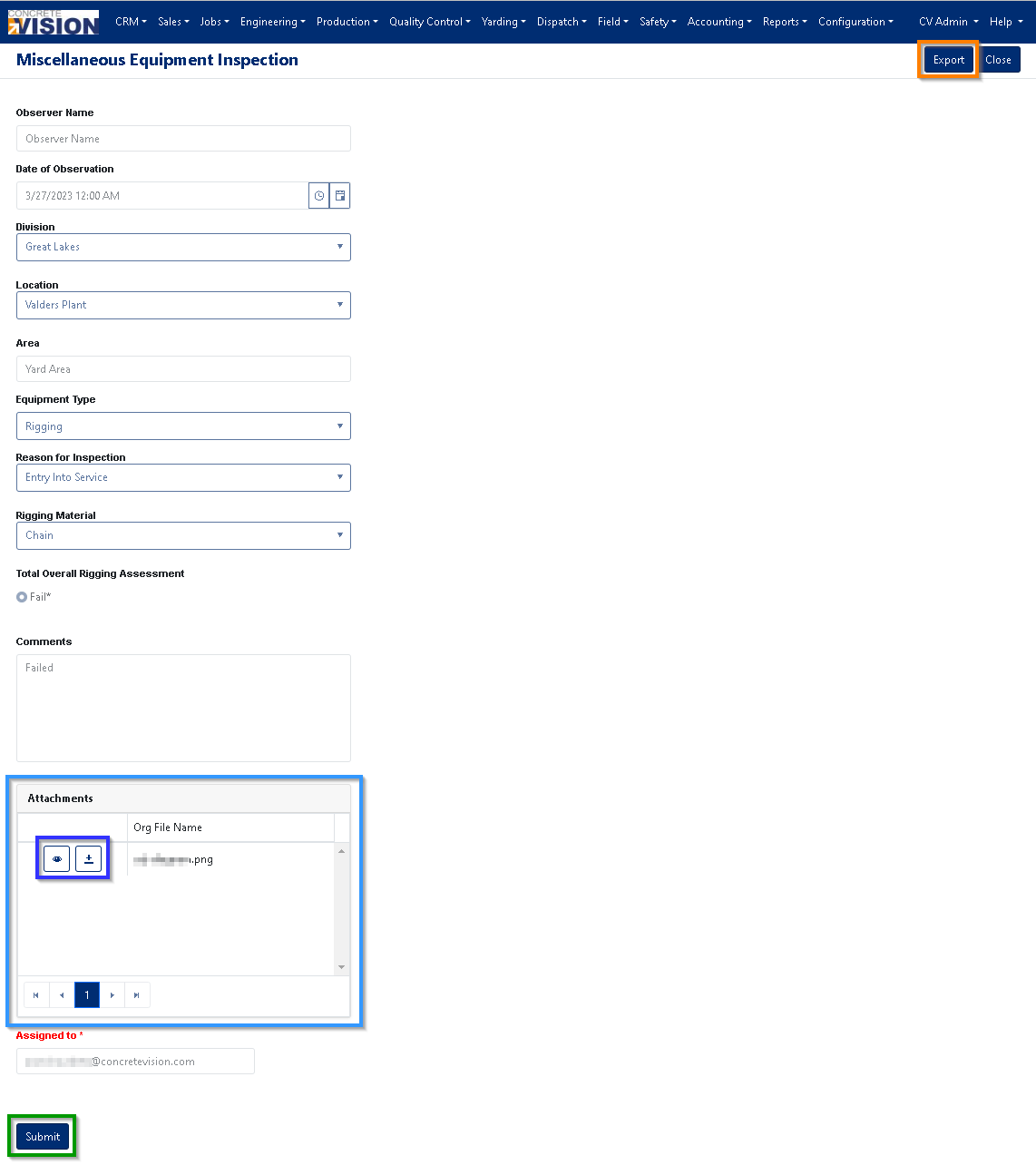This screenshot has width=1036, height=1165.
Task: Open the Quality Control menu
Action: [429, 22]
